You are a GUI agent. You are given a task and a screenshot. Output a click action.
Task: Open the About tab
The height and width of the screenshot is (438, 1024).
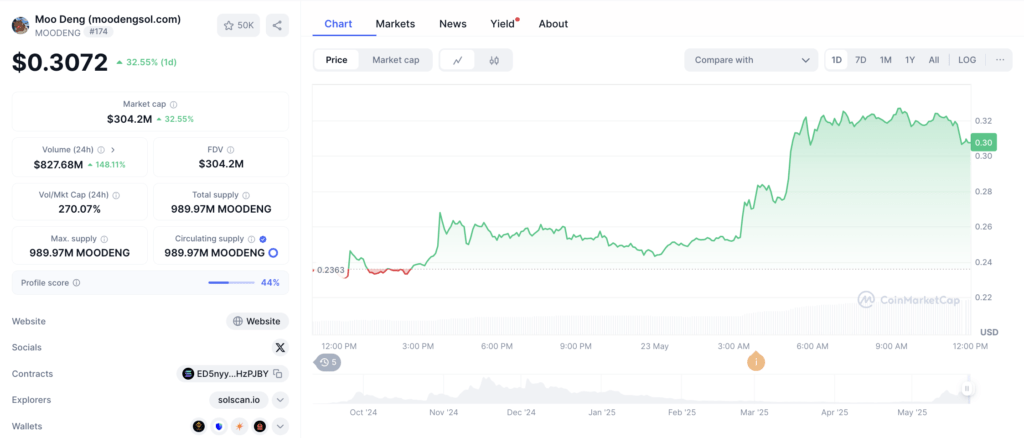point(553,23)
